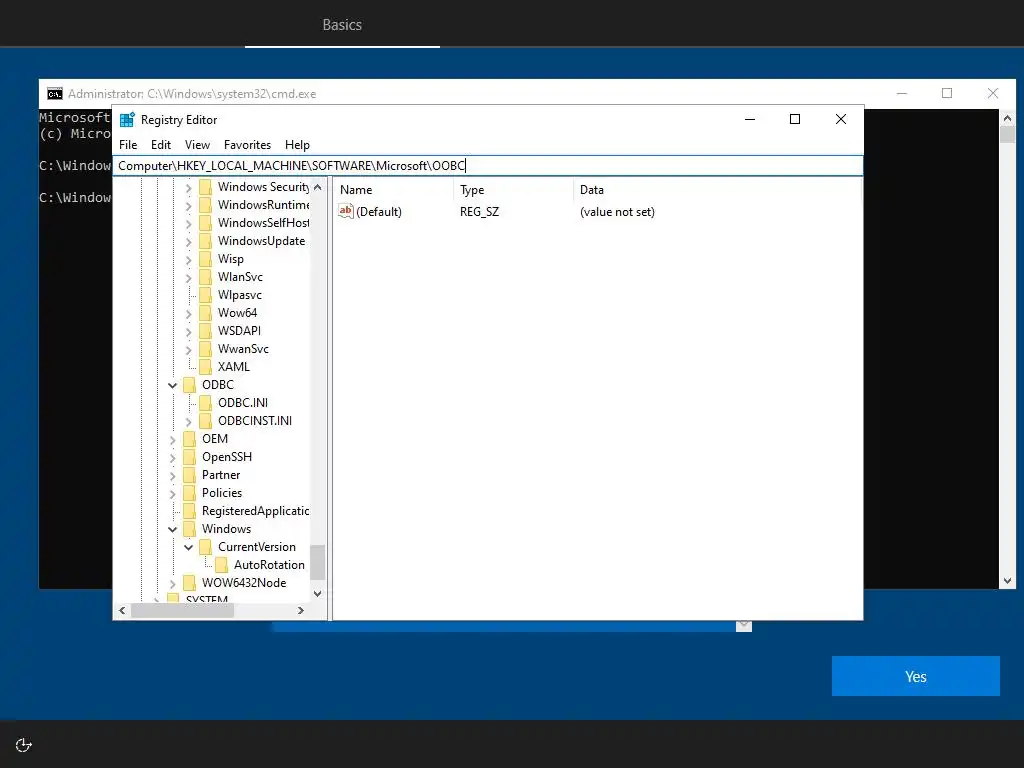
Task: Select the WindowsRuntime tree key
Action: pos(263,205)
